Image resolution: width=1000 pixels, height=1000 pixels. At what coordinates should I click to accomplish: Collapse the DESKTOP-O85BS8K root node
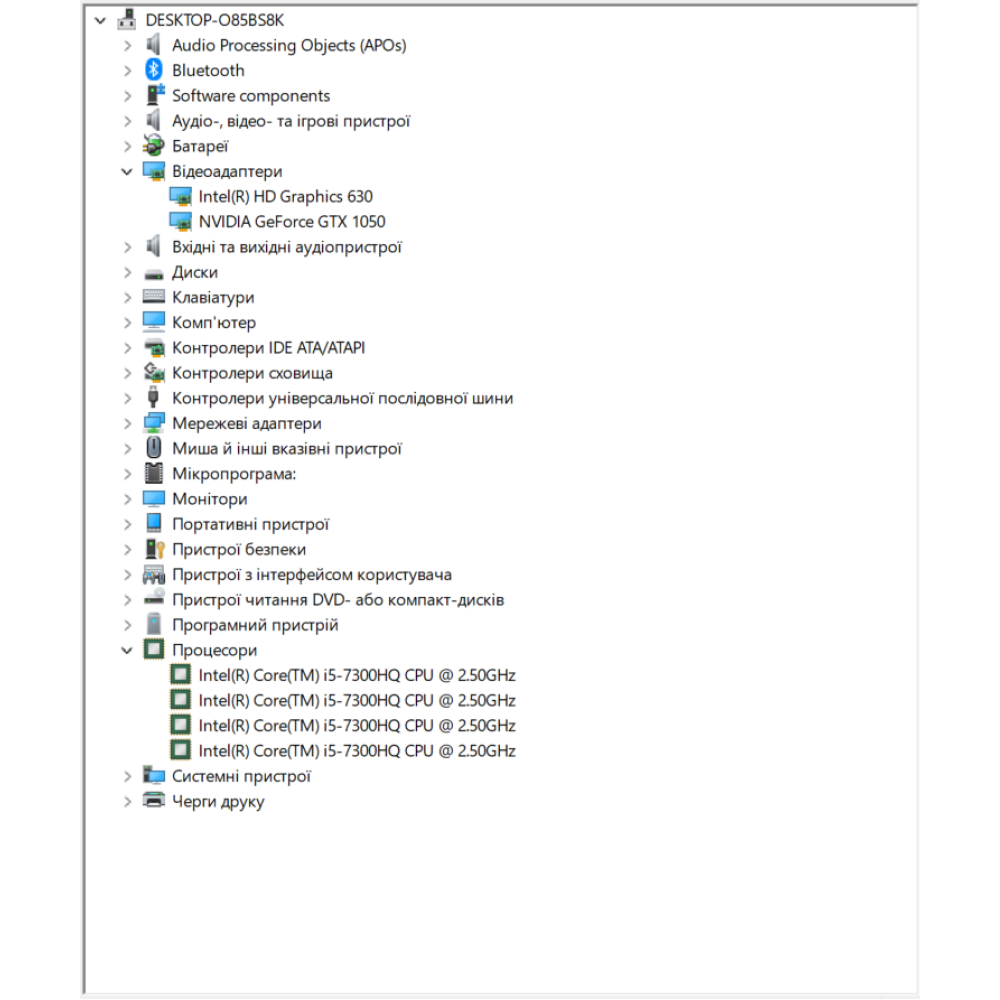(x=100, y=19)
